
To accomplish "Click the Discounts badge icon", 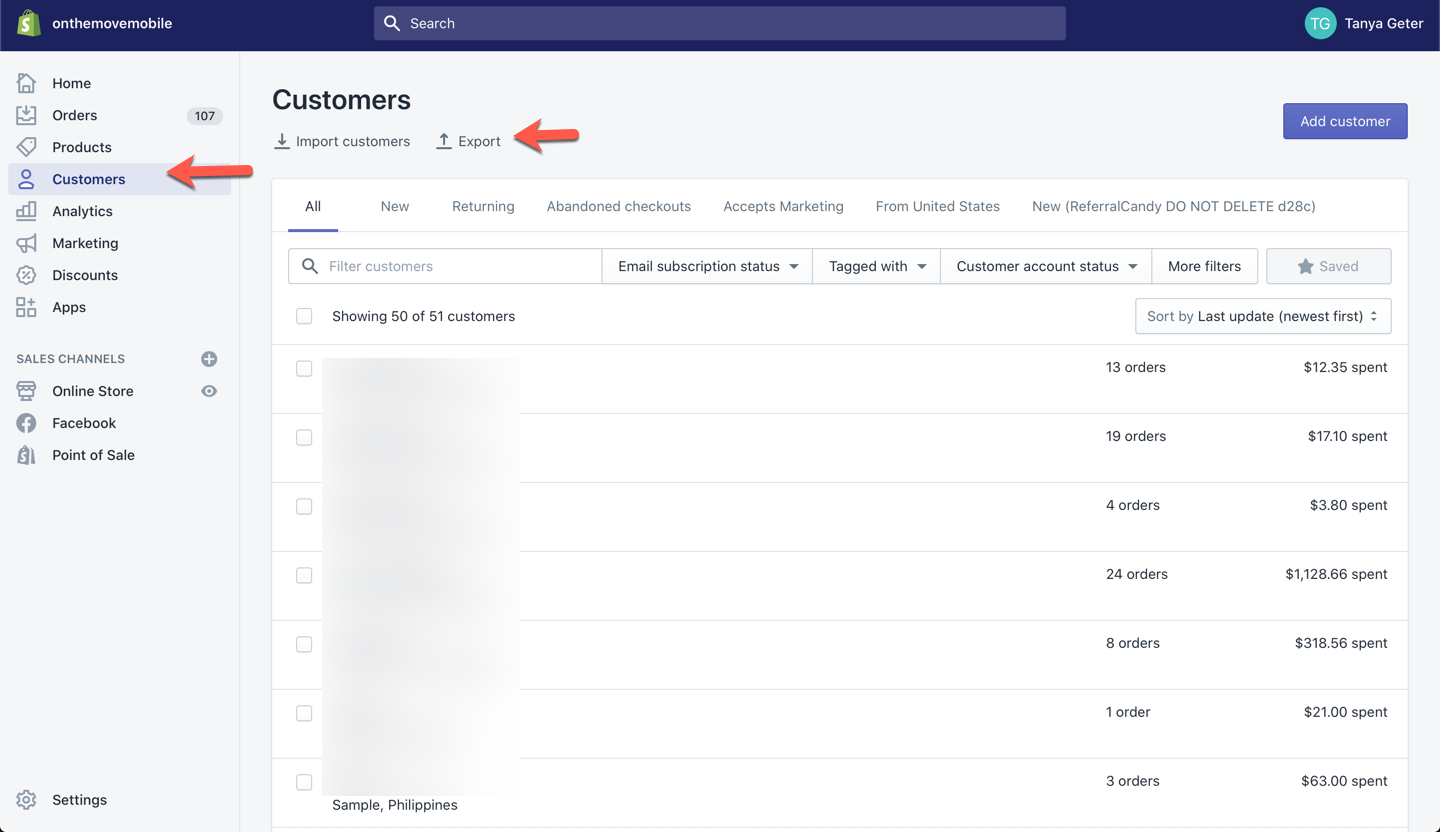I will click(x=27, y=275).
